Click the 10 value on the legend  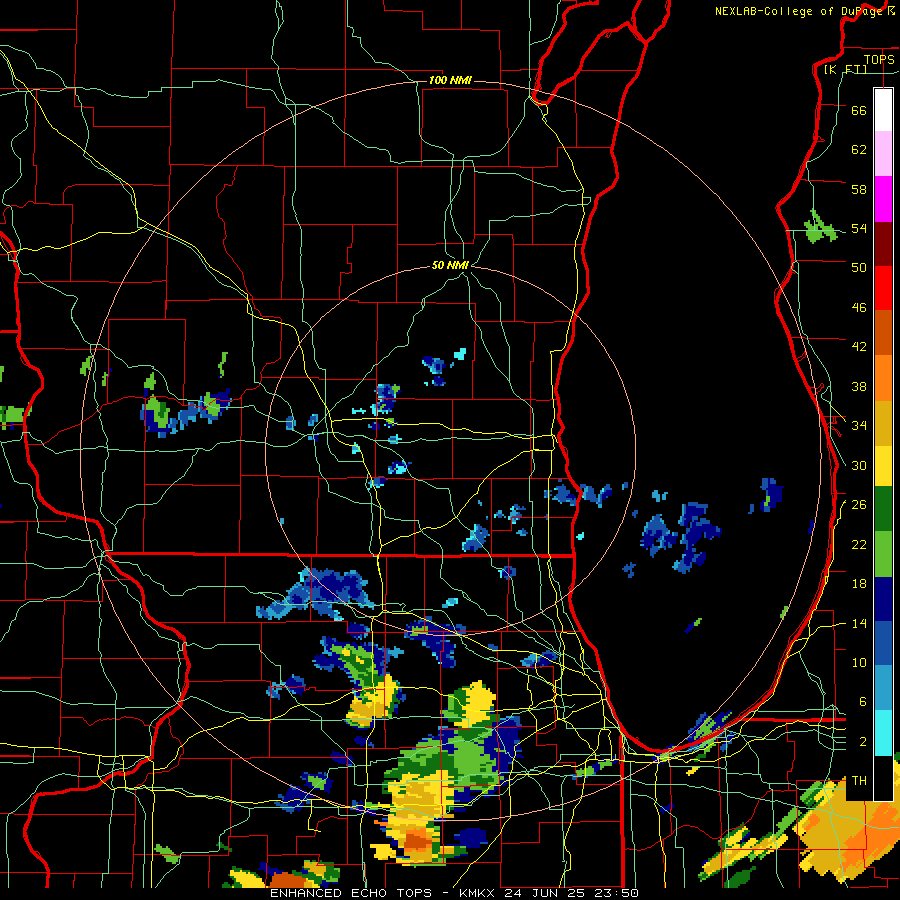859,662
